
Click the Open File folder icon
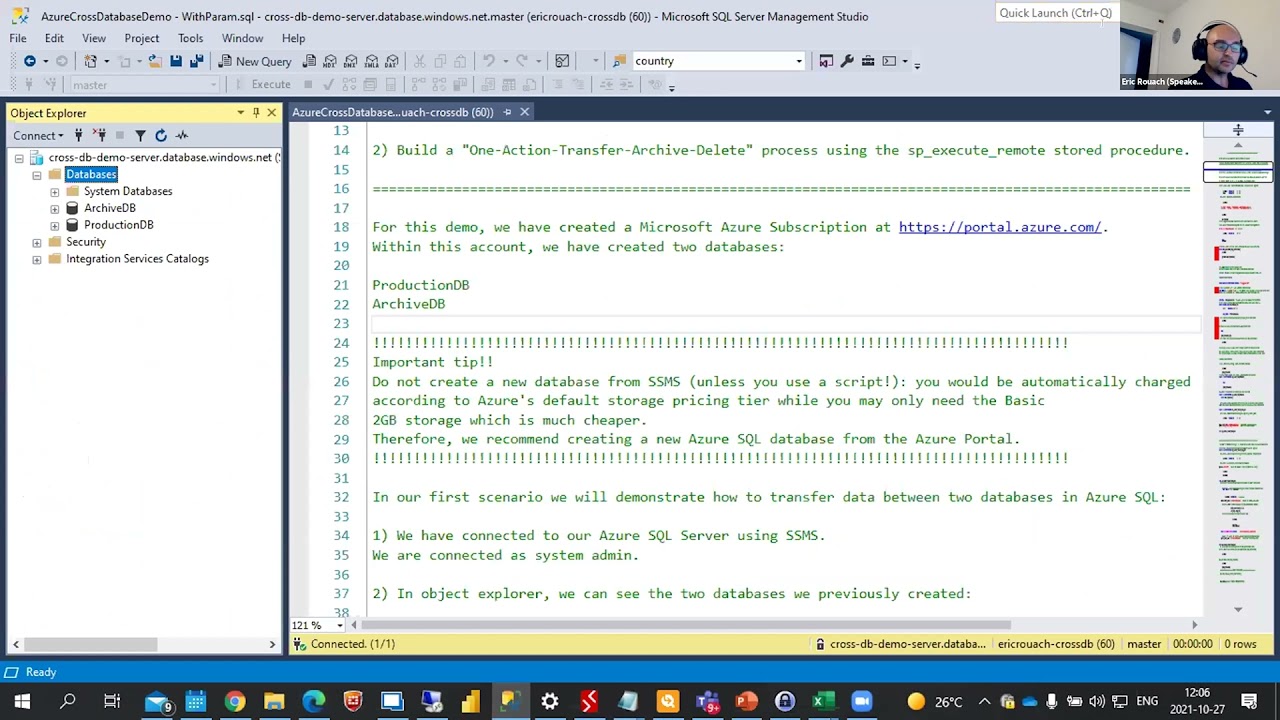(x=155, y=61)
